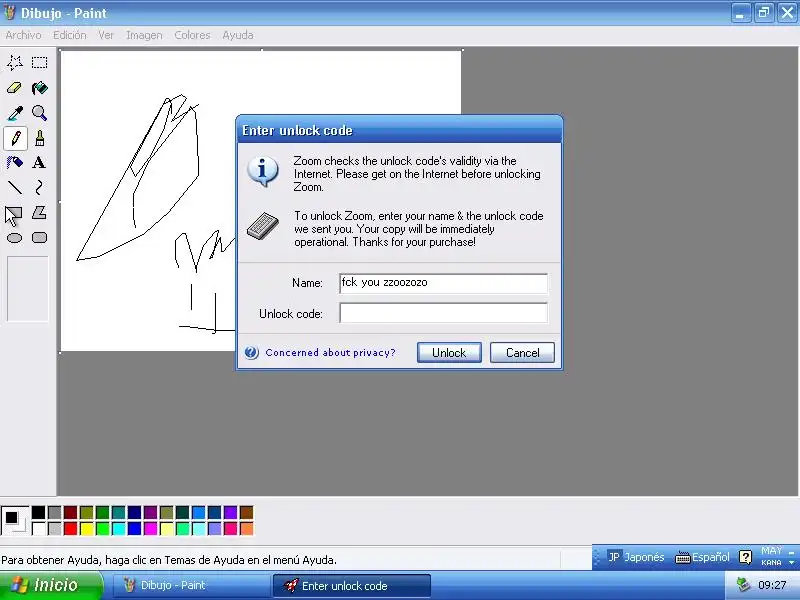This screenshot has height=600, width=800.
Task: Click the system tray network icon
Action: [743, 585]
